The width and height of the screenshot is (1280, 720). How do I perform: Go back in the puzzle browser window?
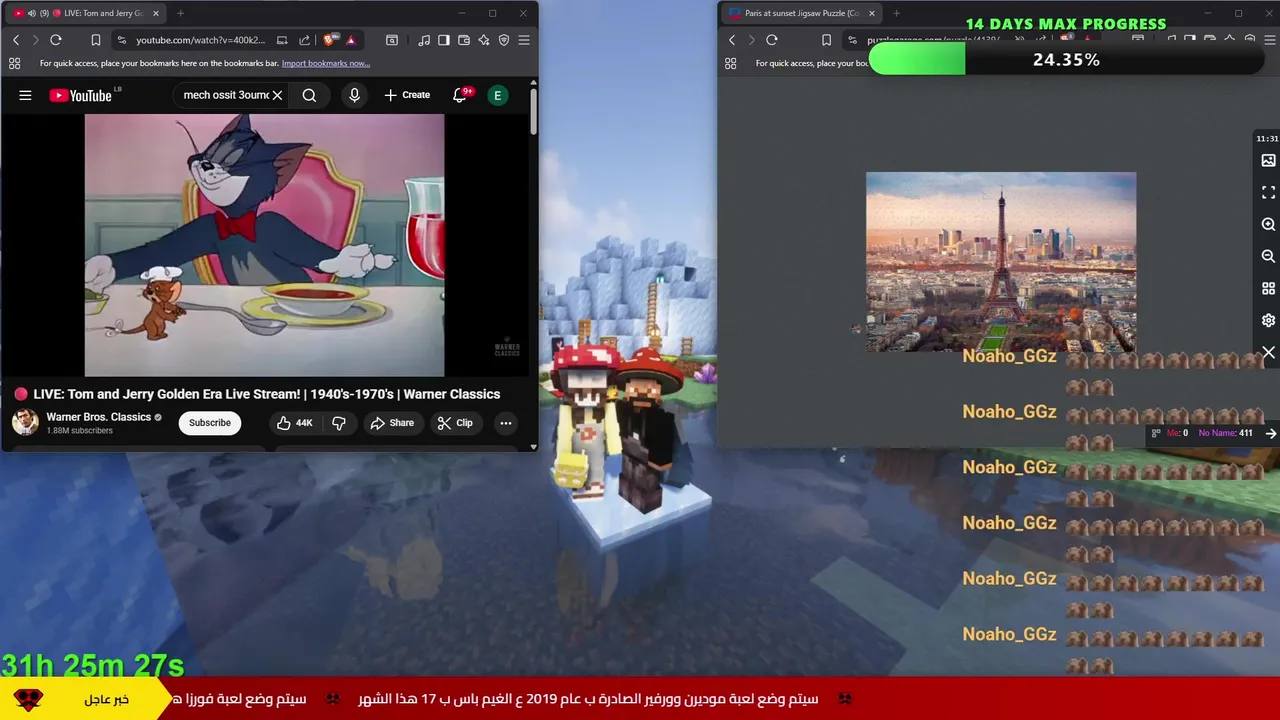click(x=732, y=40)
